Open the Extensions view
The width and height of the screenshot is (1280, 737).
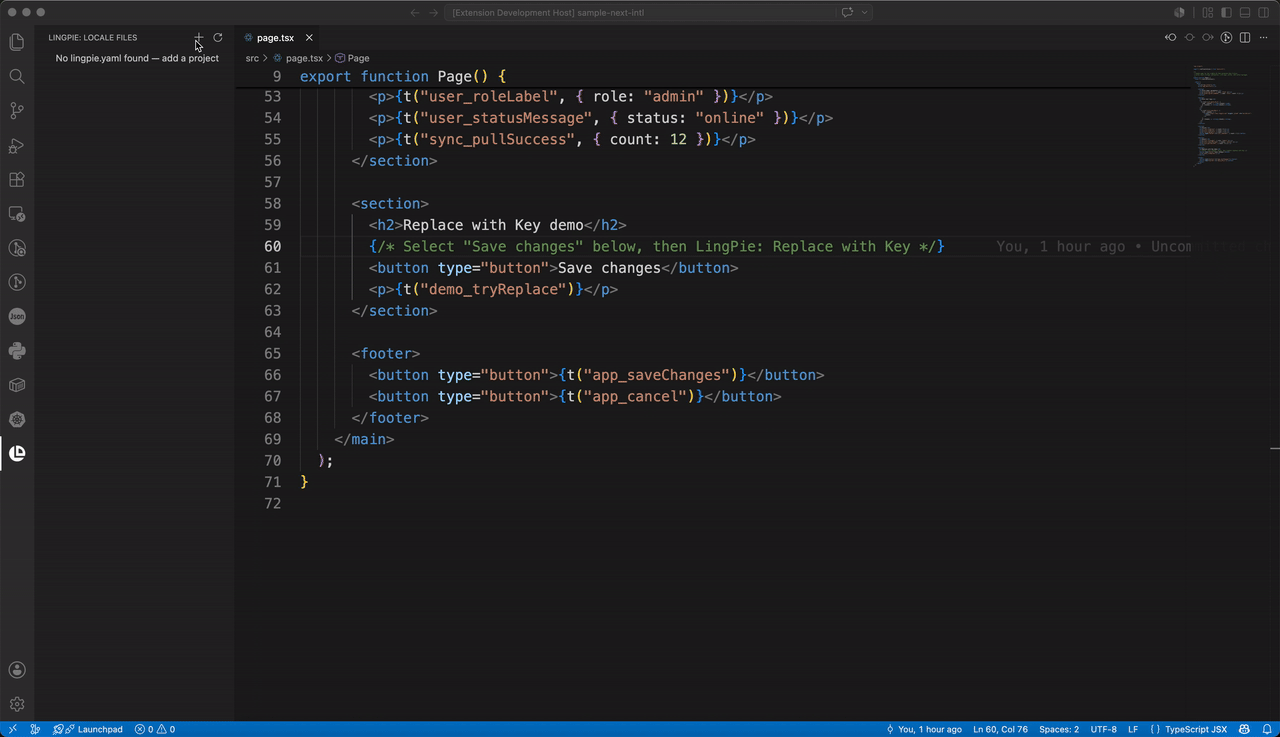pos(16,180)
